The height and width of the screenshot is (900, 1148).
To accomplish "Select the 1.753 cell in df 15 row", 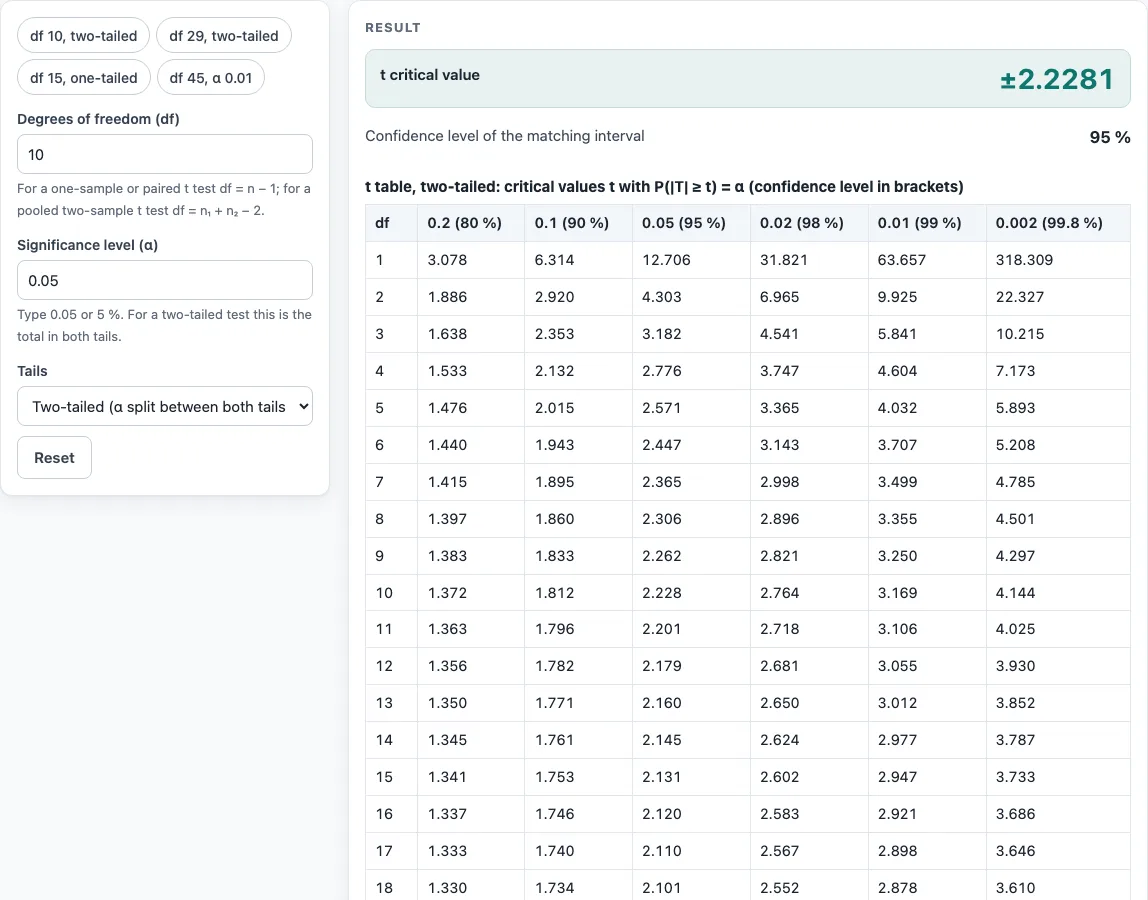I will click(554, 777).
